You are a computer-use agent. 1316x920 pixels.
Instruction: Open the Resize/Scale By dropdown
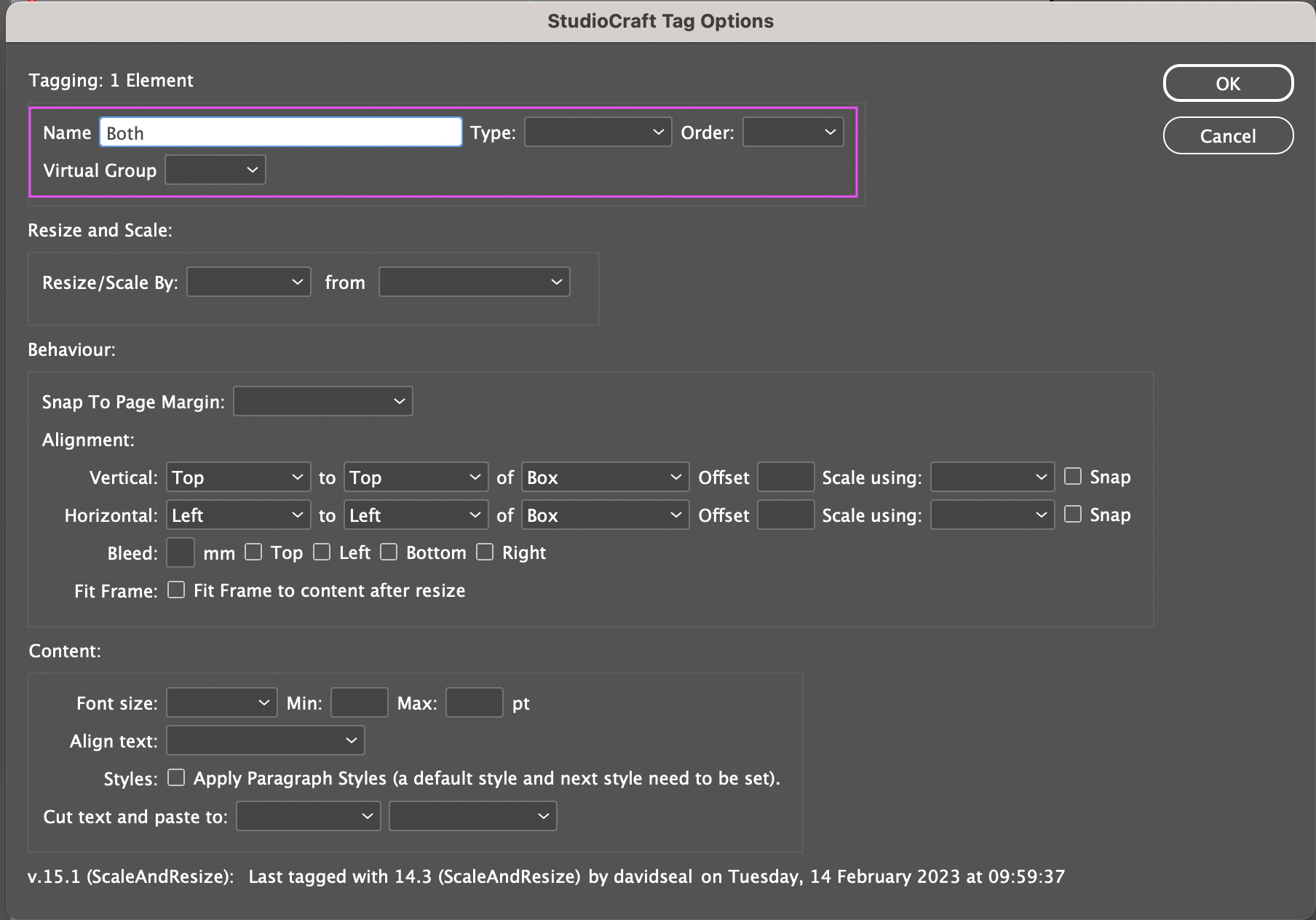coord(249,282)
